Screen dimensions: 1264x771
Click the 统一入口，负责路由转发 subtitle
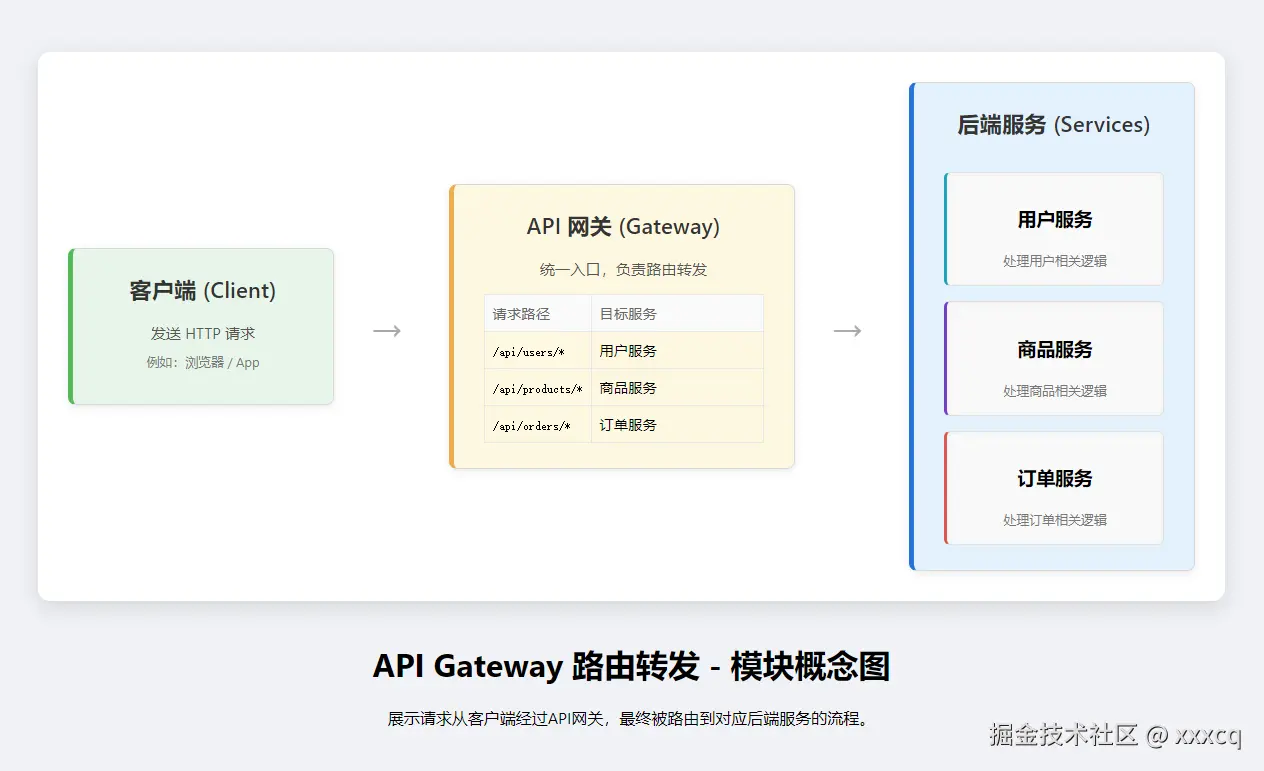point(622,268)
